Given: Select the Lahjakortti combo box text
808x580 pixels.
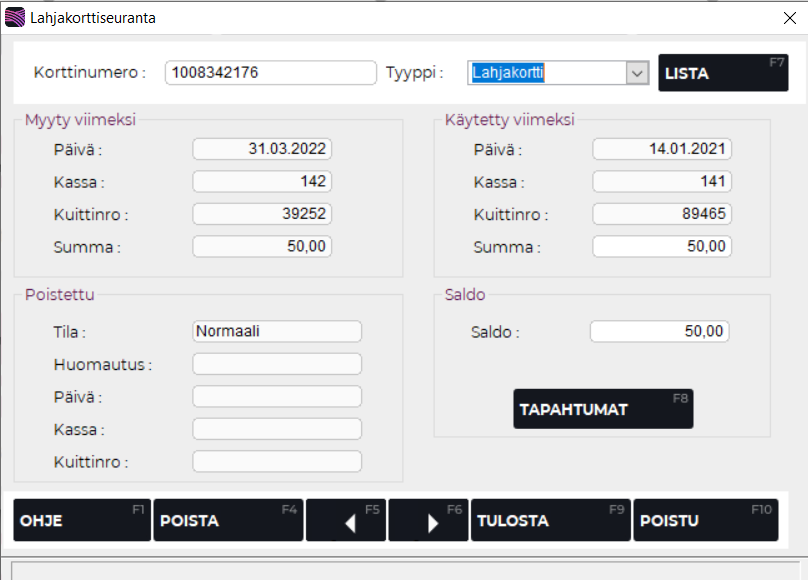Looking at the screenshot, I should [x=546, y=73].
